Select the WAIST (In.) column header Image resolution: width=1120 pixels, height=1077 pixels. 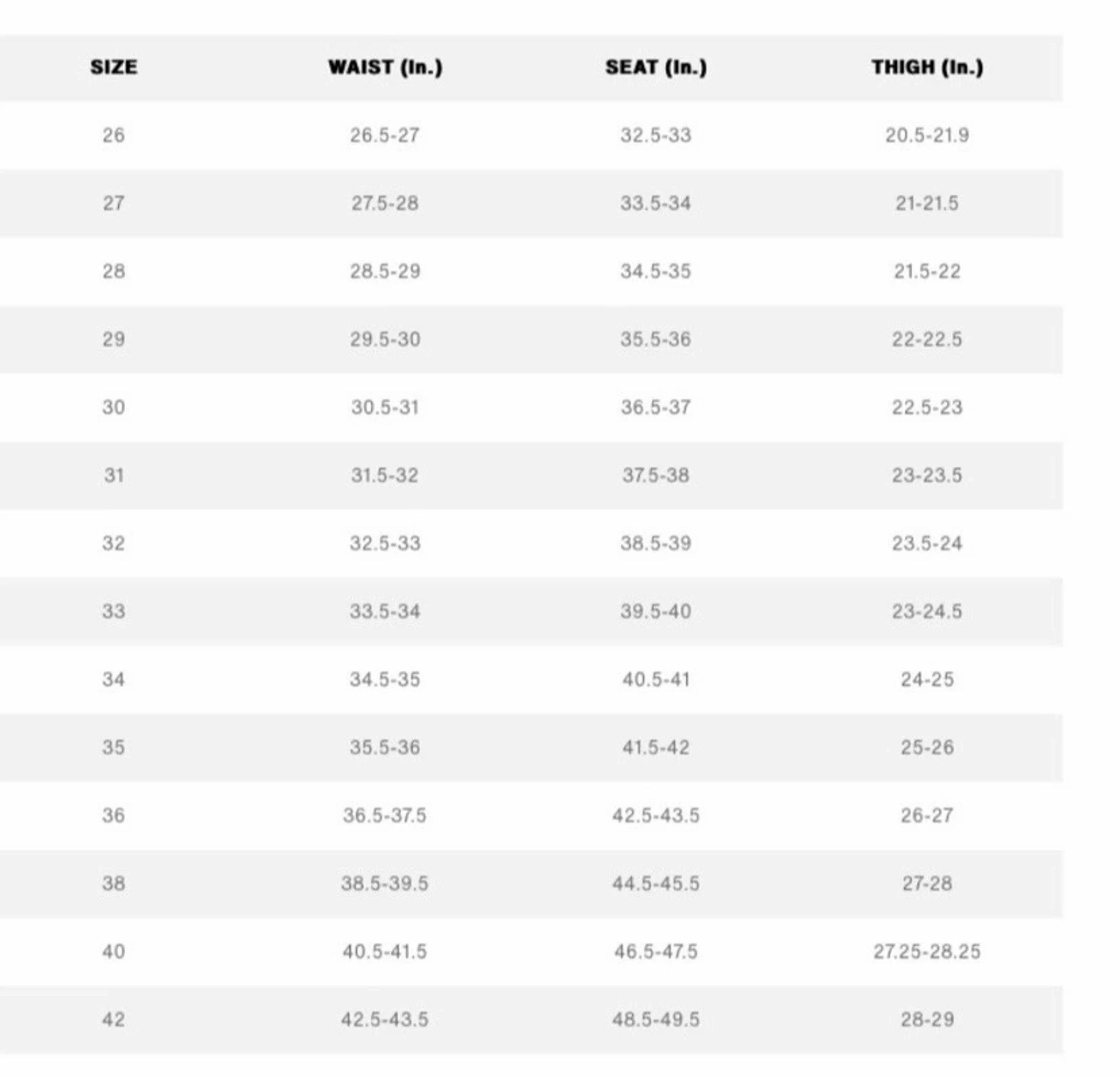pos(385,67)
